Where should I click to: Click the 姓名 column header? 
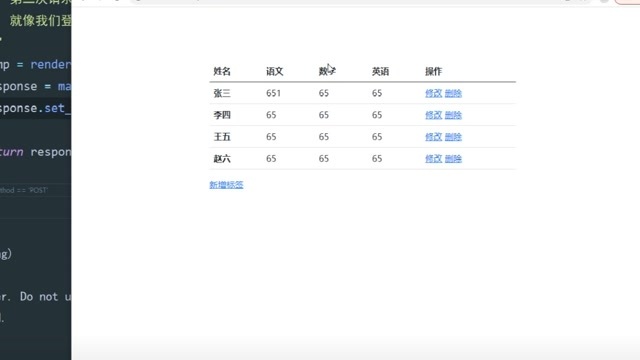pyautogui.click(x=222, y=71)
